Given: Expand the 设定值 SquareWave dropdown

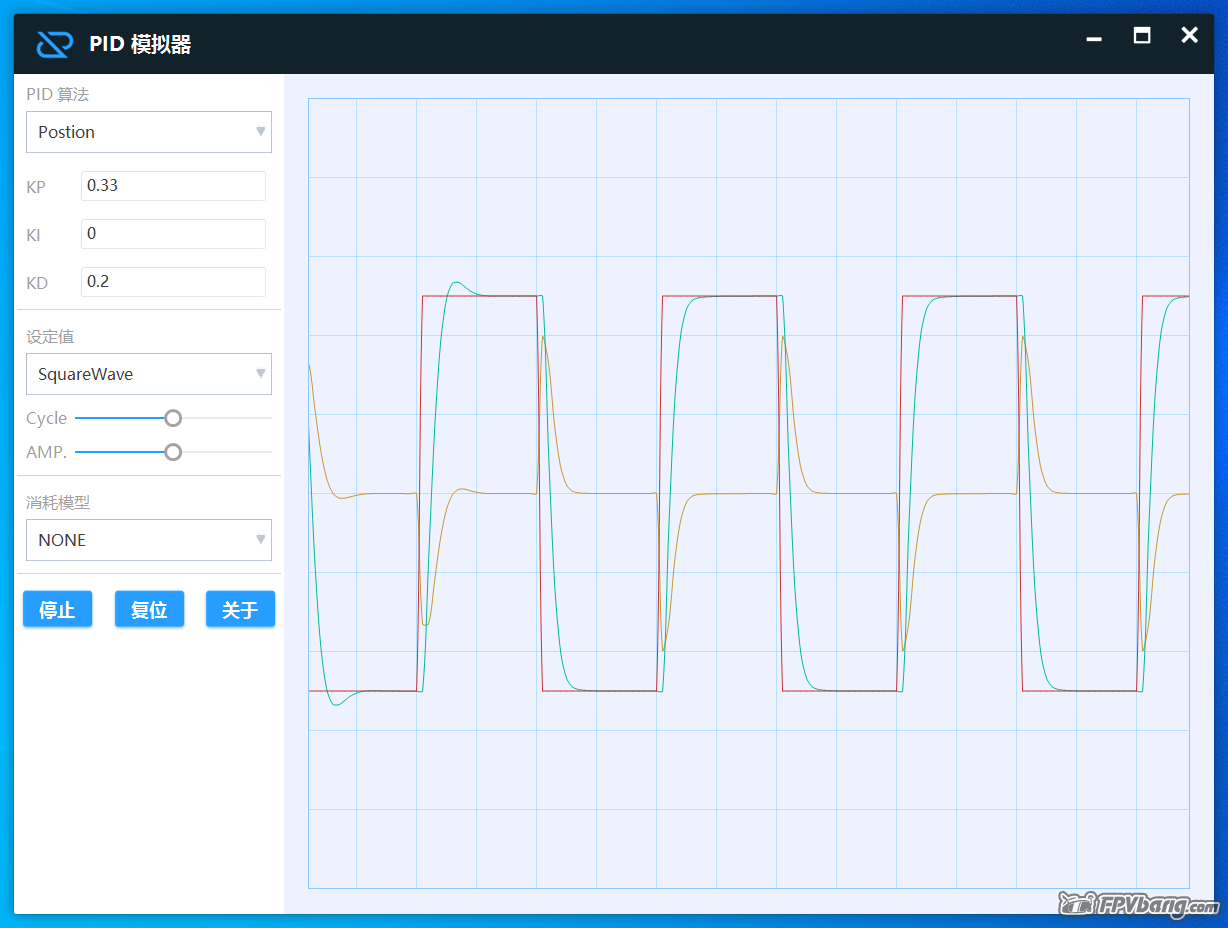Looking at the screenshot, I should click(149, 374).
